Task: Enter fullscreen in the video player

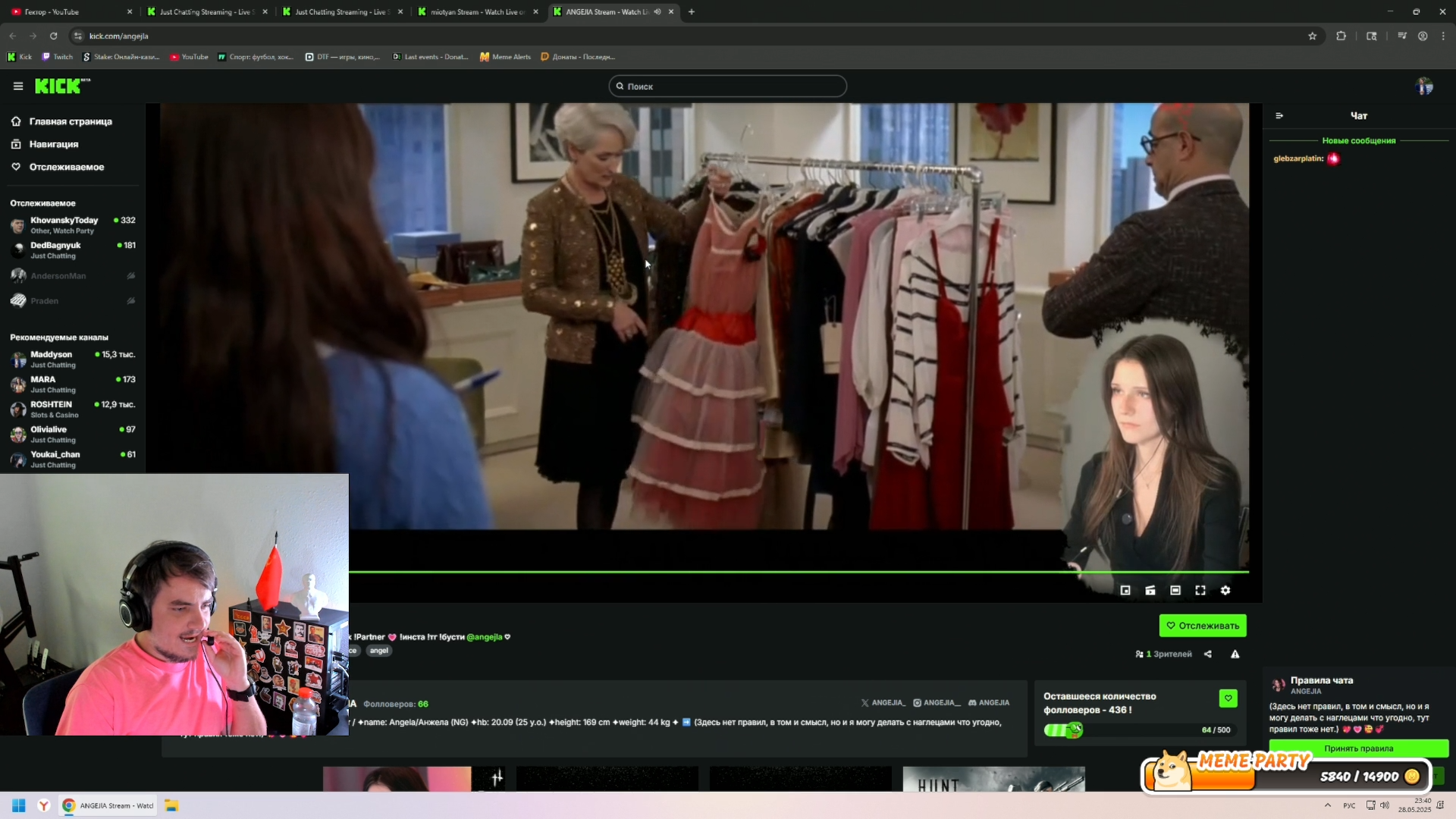Action: pyautogui.click(x=1200, y=590)
